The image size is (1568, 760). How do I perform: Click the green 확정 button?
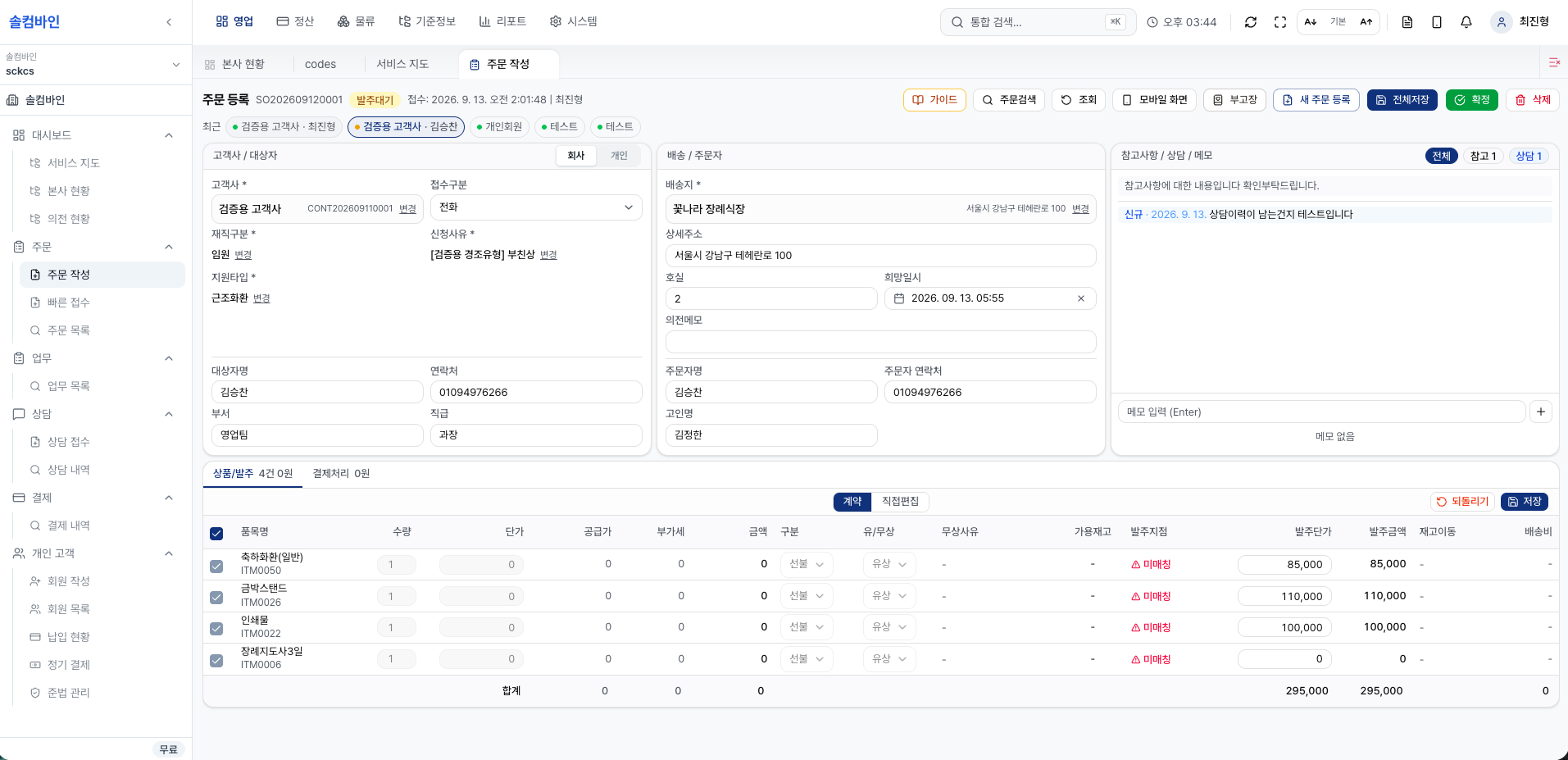[1472, 100]
